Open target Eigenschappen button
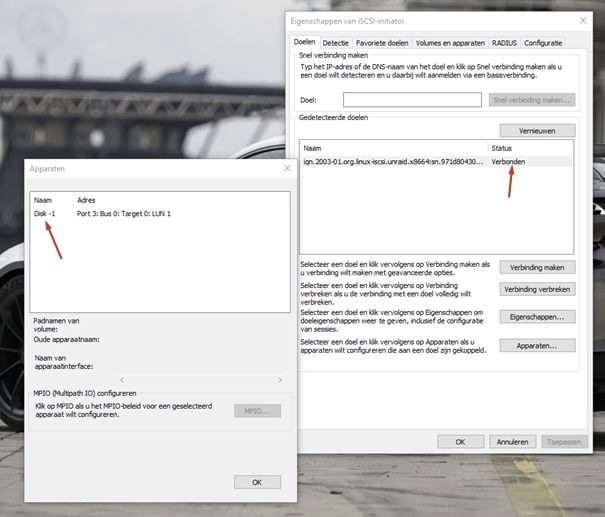Image resolution: width=605 pixels, height=517 pixels. [x=537, y=317]
